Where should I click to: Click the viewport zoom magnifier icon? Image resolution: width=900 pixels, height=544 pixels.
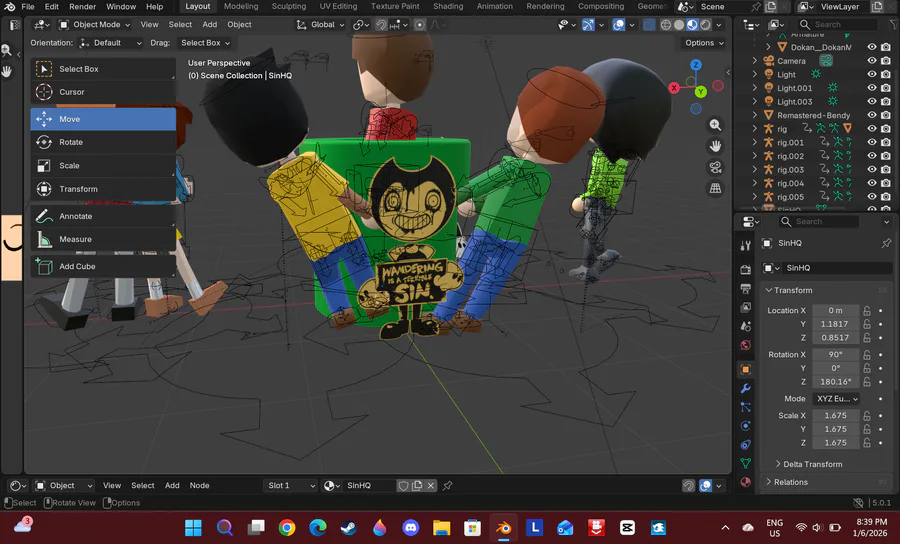click(715, 125)
